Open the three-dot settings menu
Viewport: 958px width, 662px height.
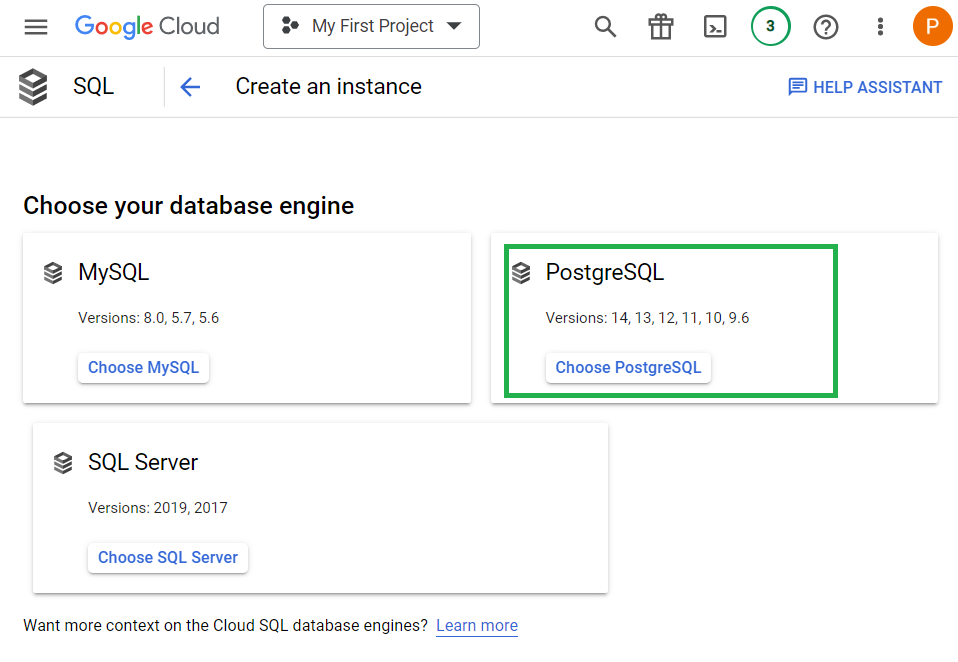coord(880,27)
